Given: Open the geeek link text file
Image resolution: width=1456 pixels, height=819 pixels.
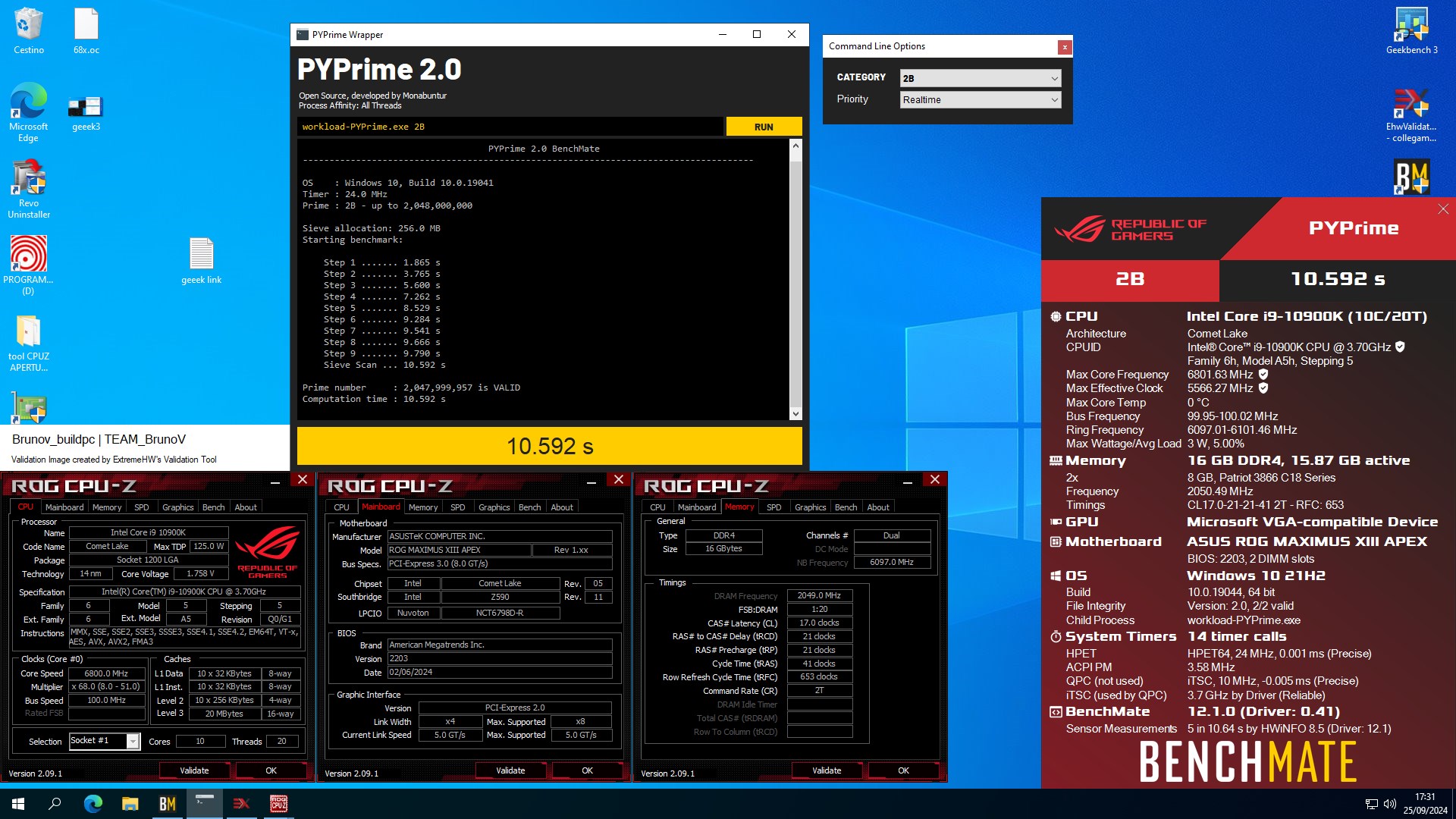Looking at the screenshot, I should tap(201, 261).
